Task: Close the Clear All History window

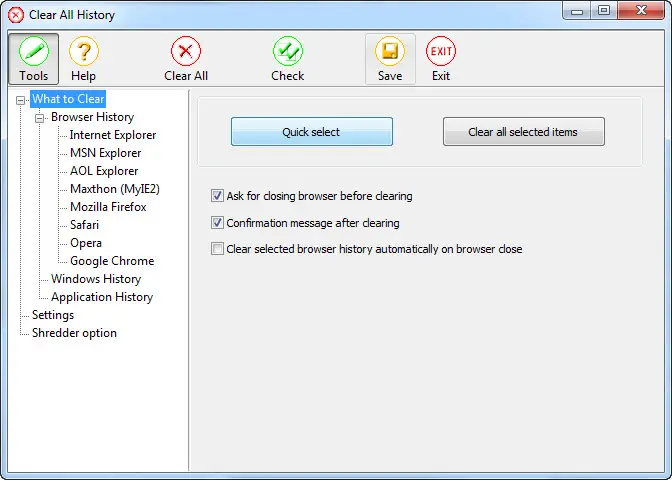Action: pyautogui.click(x=641, y=11)
